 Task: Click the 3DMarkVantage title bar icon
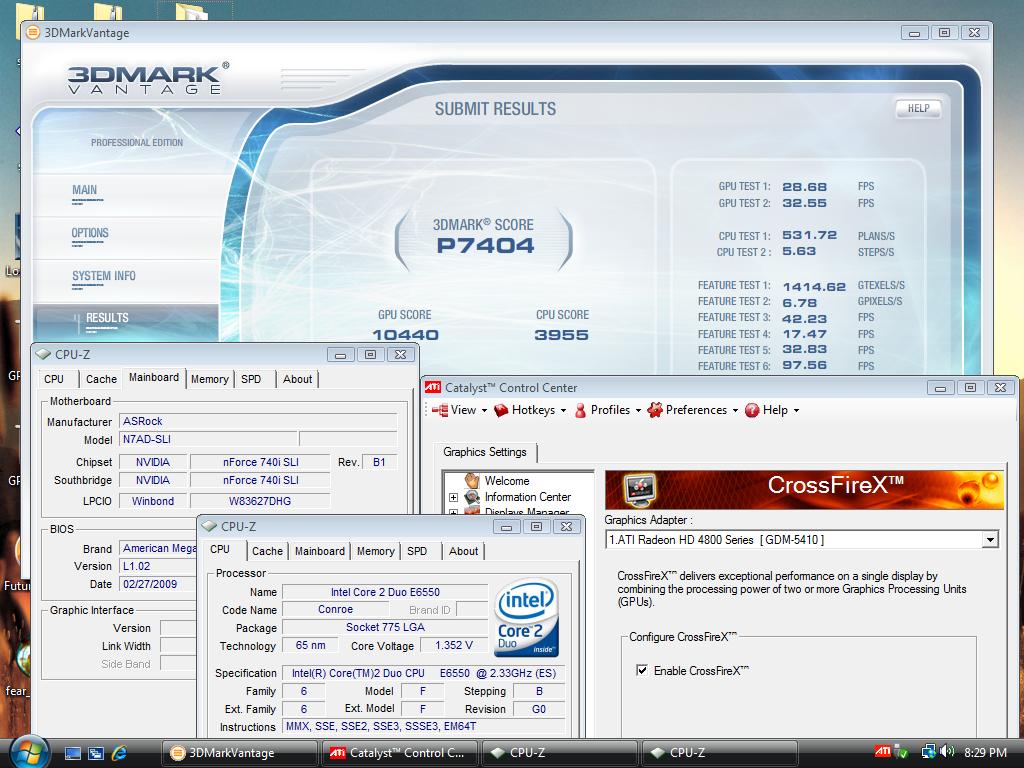pyautogui.click(x=32, y=33)
